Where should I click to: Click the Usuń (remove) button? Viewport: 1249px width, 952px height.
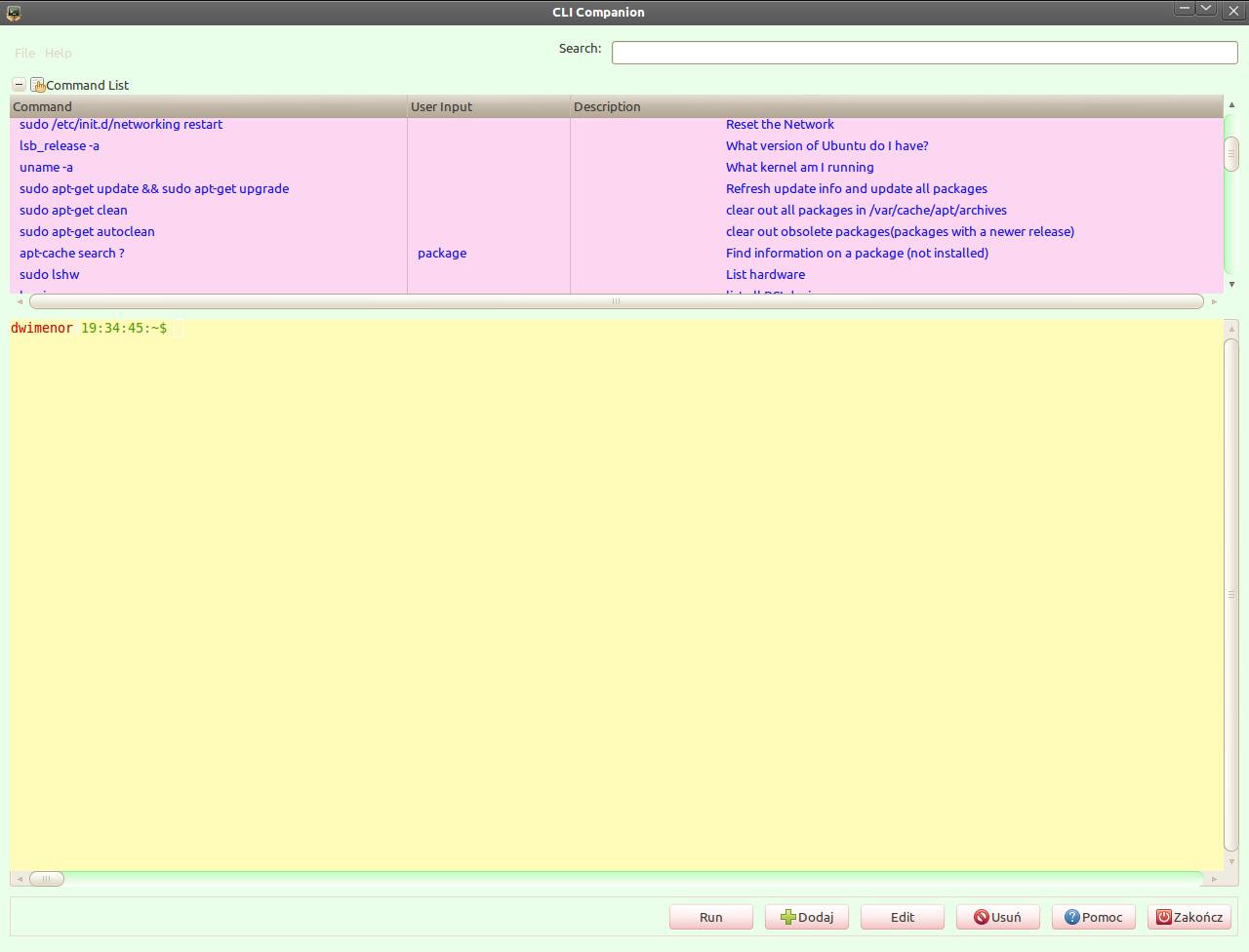point(998,917)
